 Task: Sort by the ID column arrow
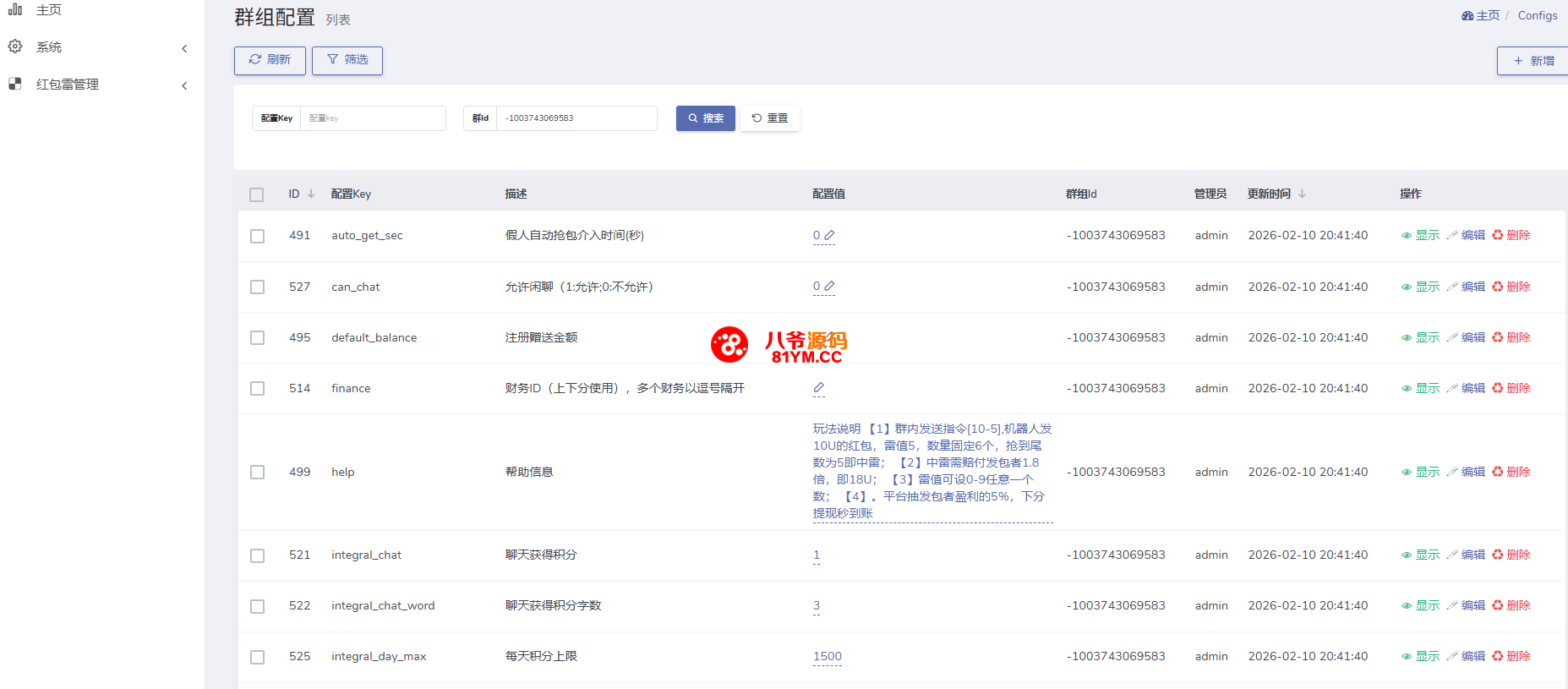point(311,194)
